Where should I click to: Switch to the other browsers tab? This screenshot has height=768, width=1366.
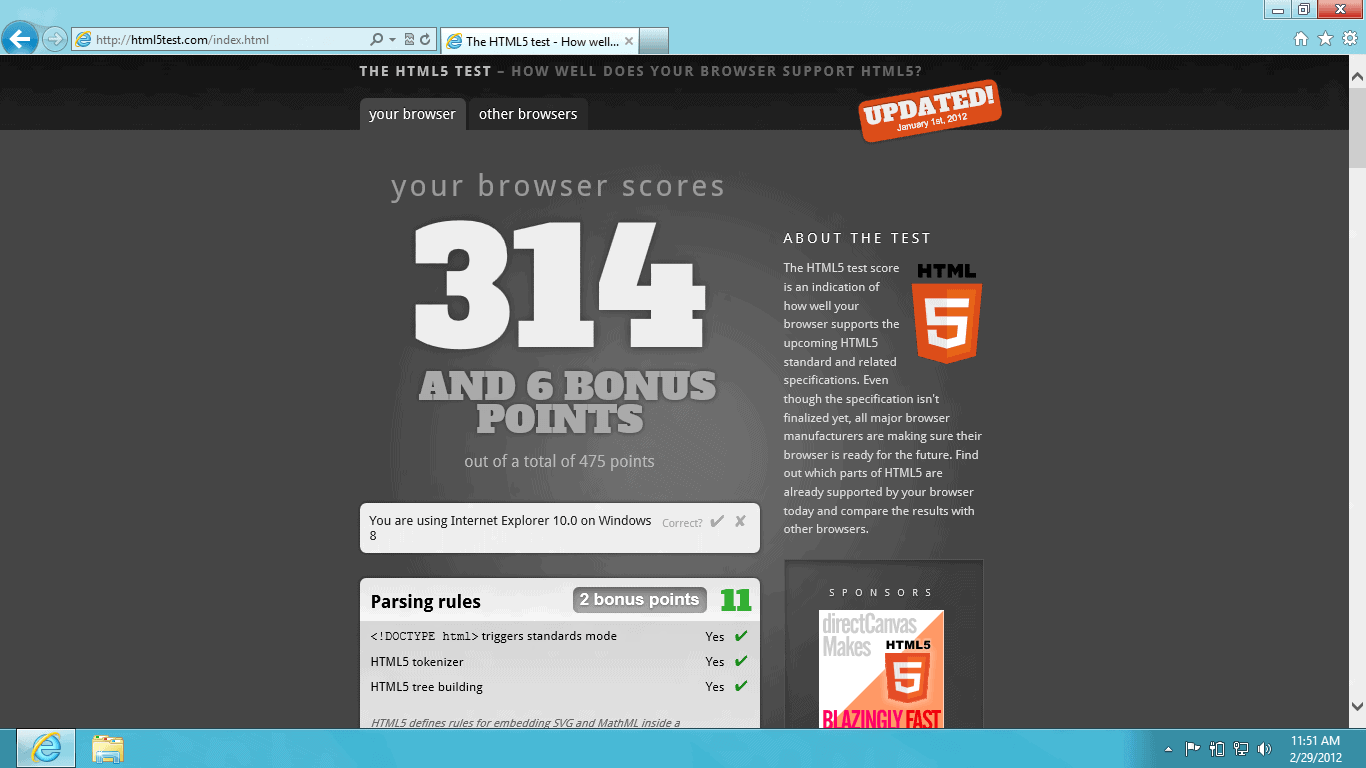527,114
